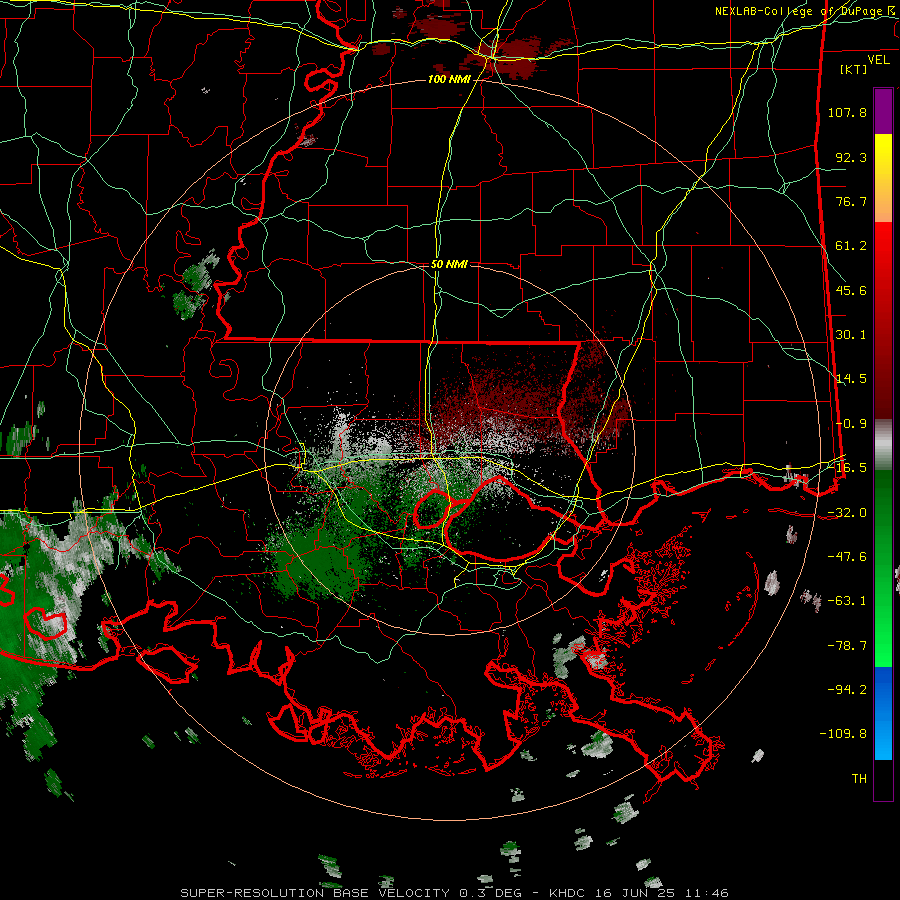Screen dimensions: 900x900
Task: Click the TH label on the legend
Action: pos(859,779)
